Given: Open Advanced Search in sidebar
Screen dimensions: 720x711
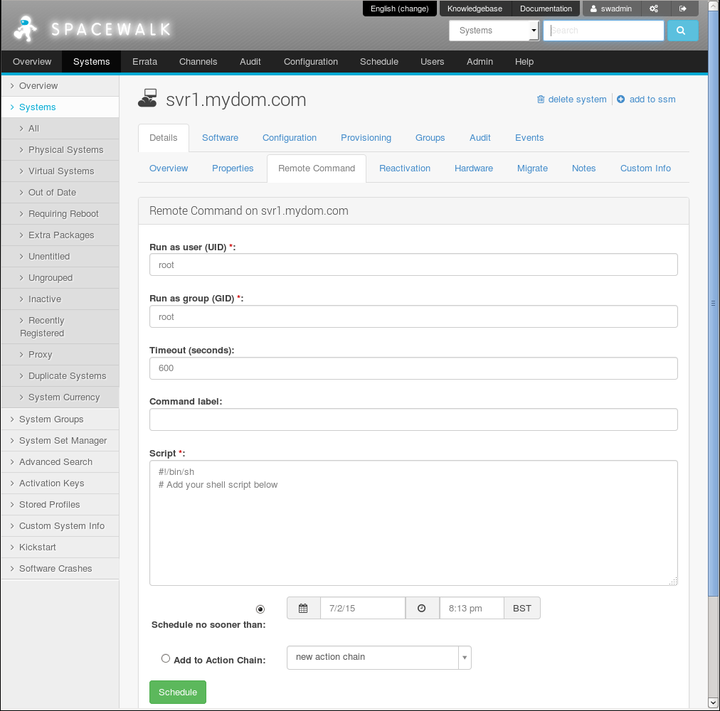Looking at the screenshot, I should (x=56, y=462).
